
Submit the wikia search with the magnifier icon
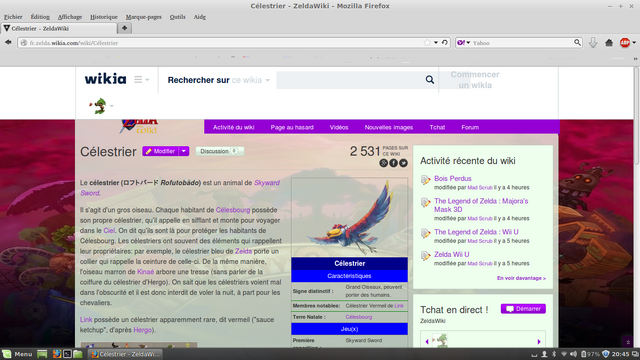click(429, 80)
